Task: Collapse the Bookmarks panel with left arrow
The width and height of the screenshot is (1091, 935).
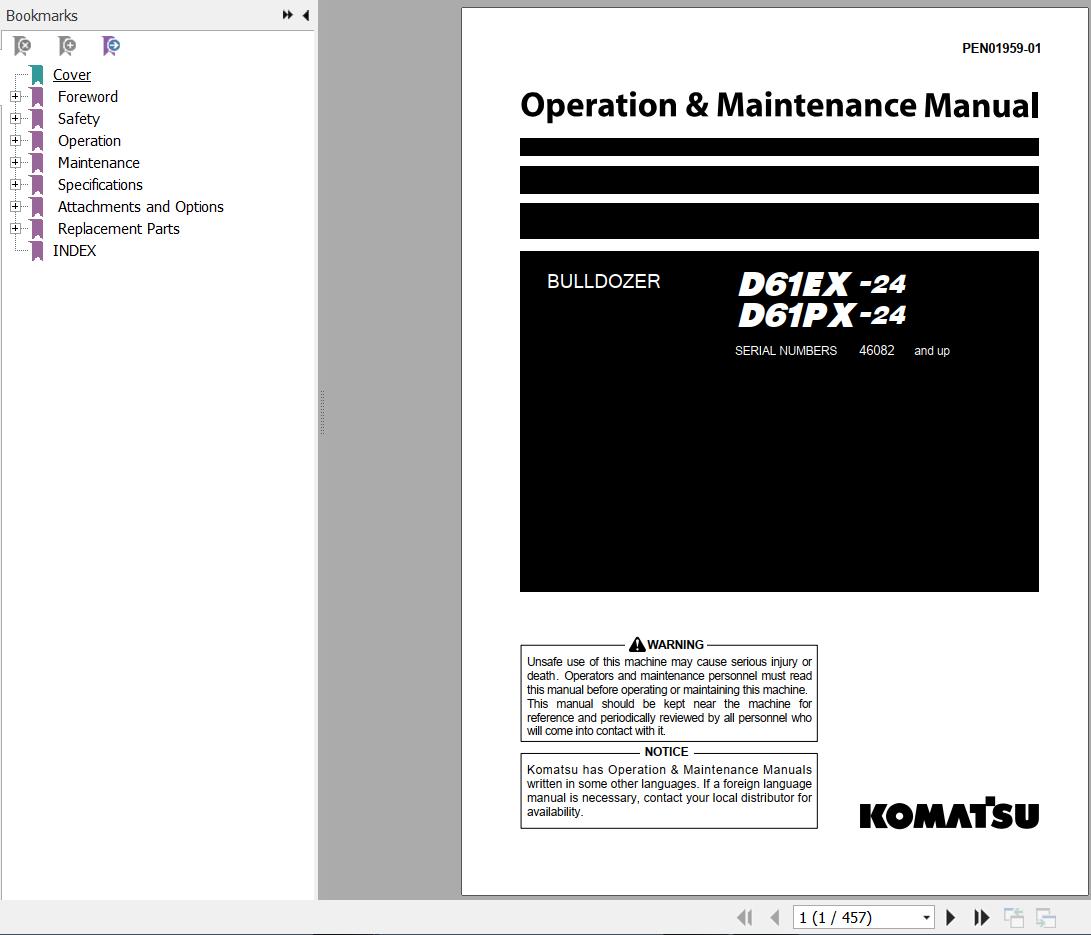Action: pos(305,15)
